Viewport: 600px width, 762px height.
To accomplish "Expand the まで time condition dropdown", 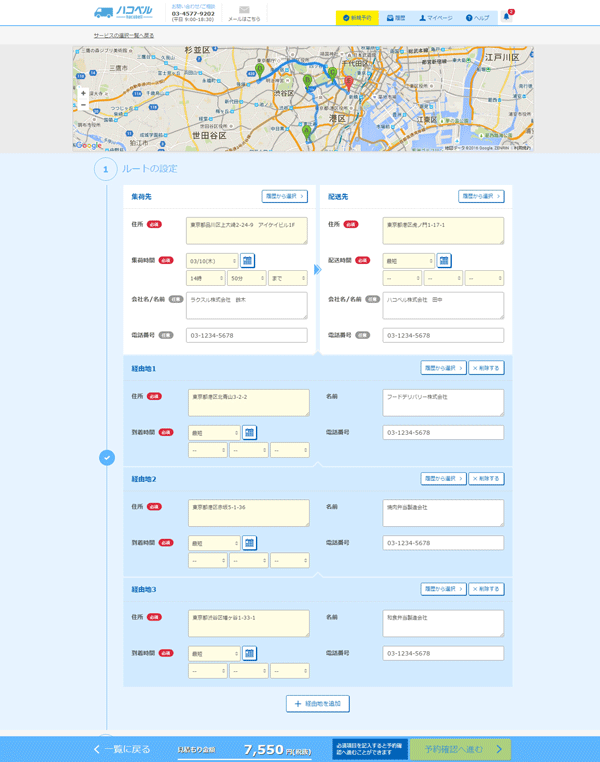I will pos(287,278).
